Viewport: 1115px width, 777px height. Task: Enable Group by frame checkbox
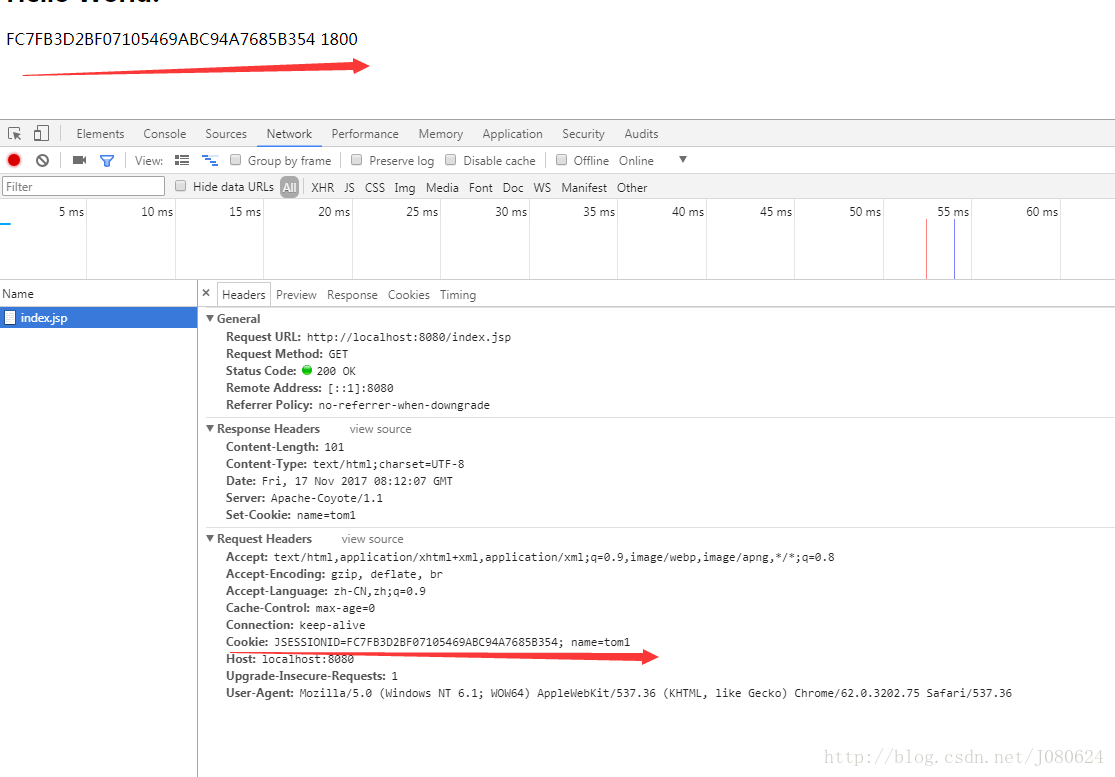(235, 160)
